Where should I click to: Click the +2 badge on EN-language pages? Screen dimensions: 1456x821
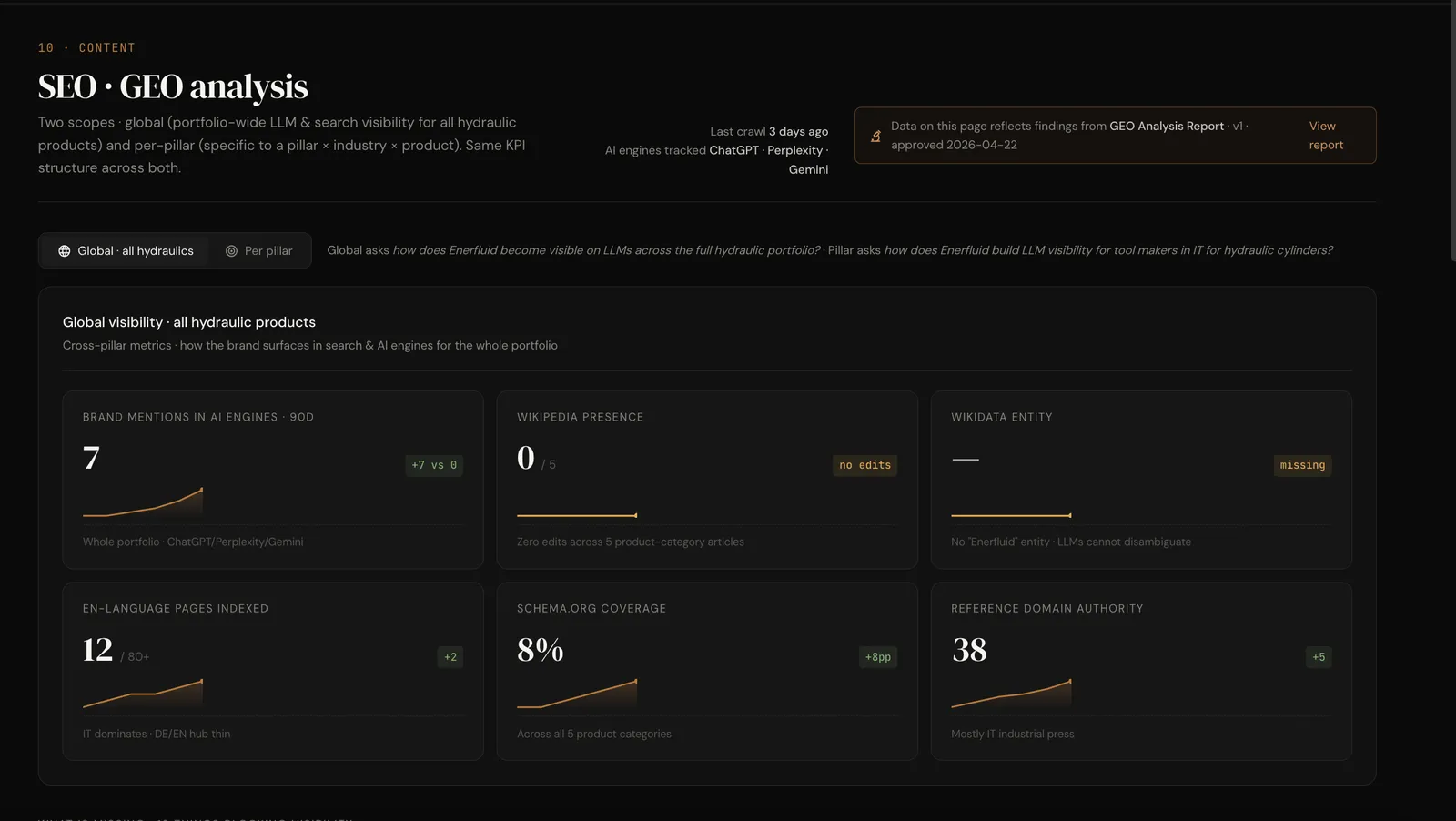(450, 657)
